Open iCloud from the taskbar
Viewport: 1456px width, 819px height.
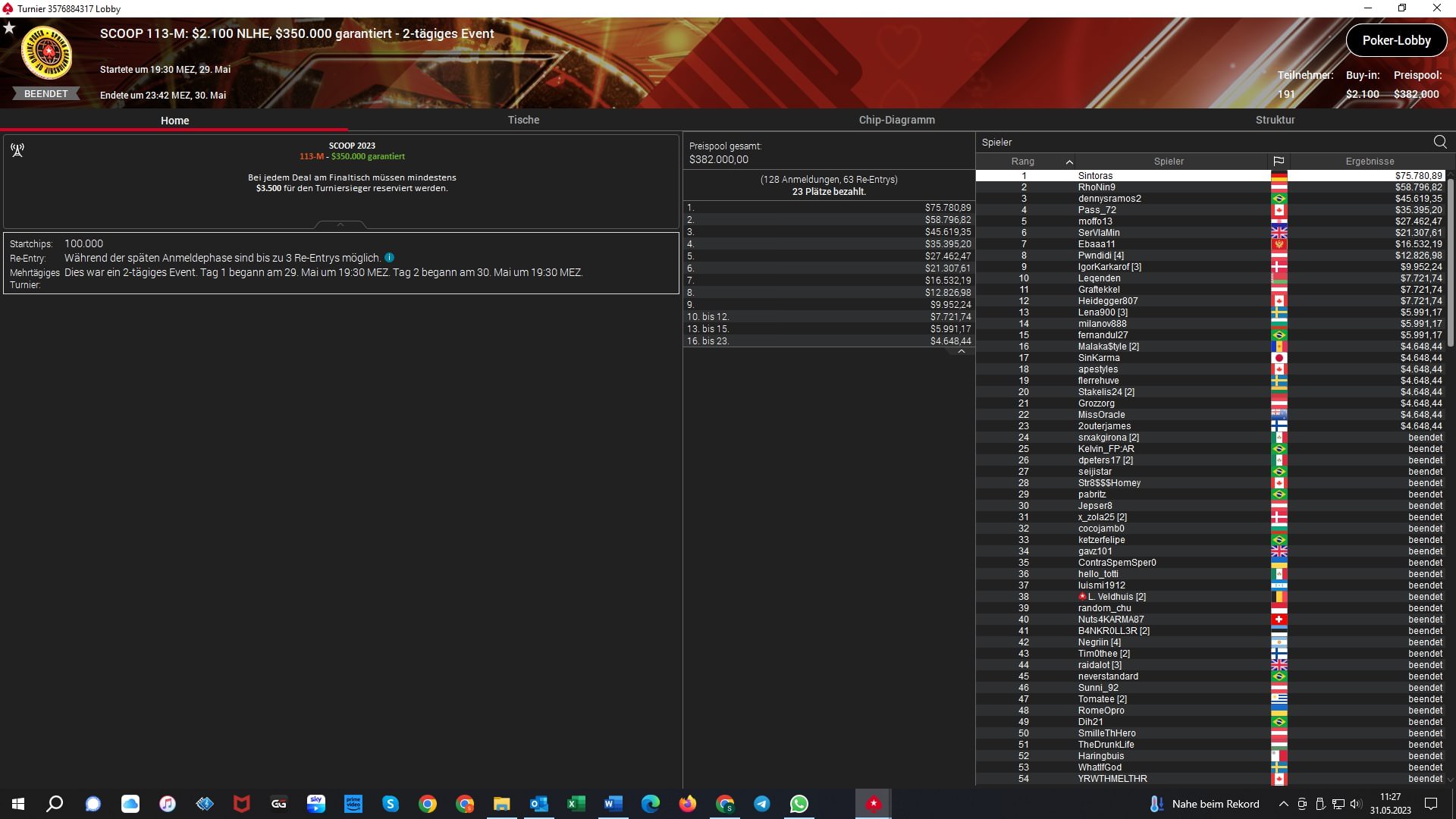tap(130, 804)
